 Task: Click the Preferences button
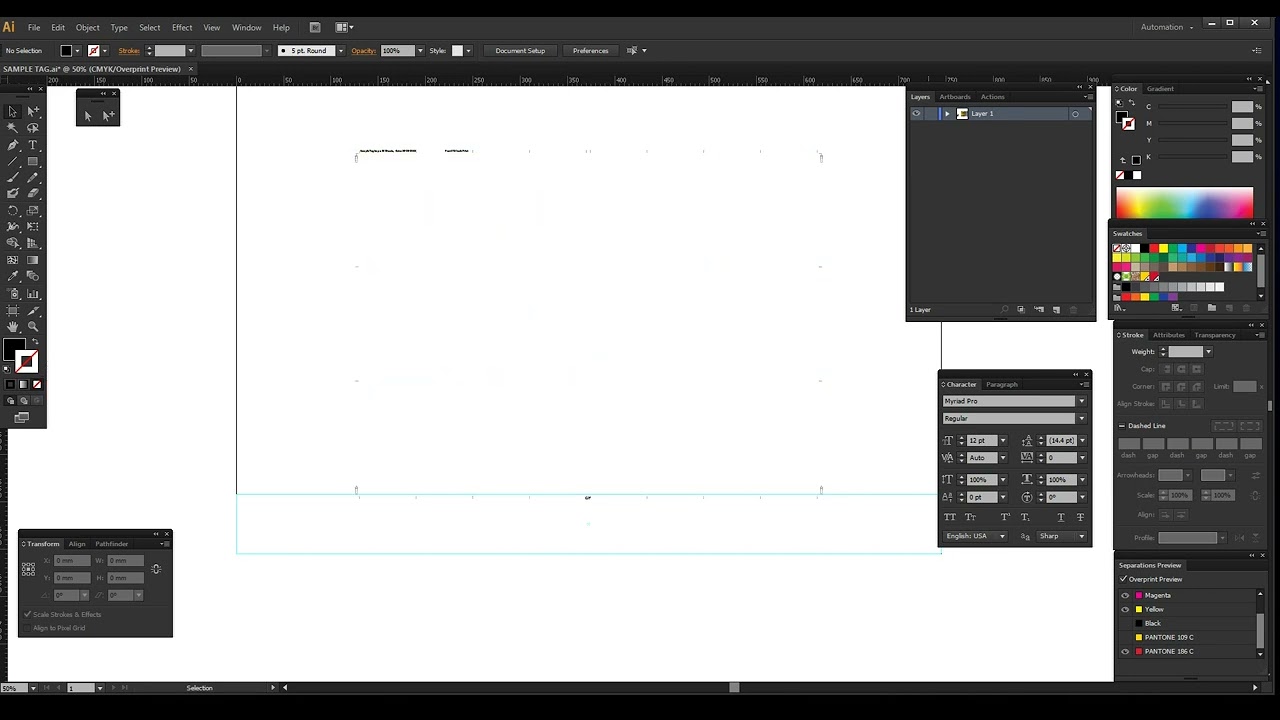point(590,51)
